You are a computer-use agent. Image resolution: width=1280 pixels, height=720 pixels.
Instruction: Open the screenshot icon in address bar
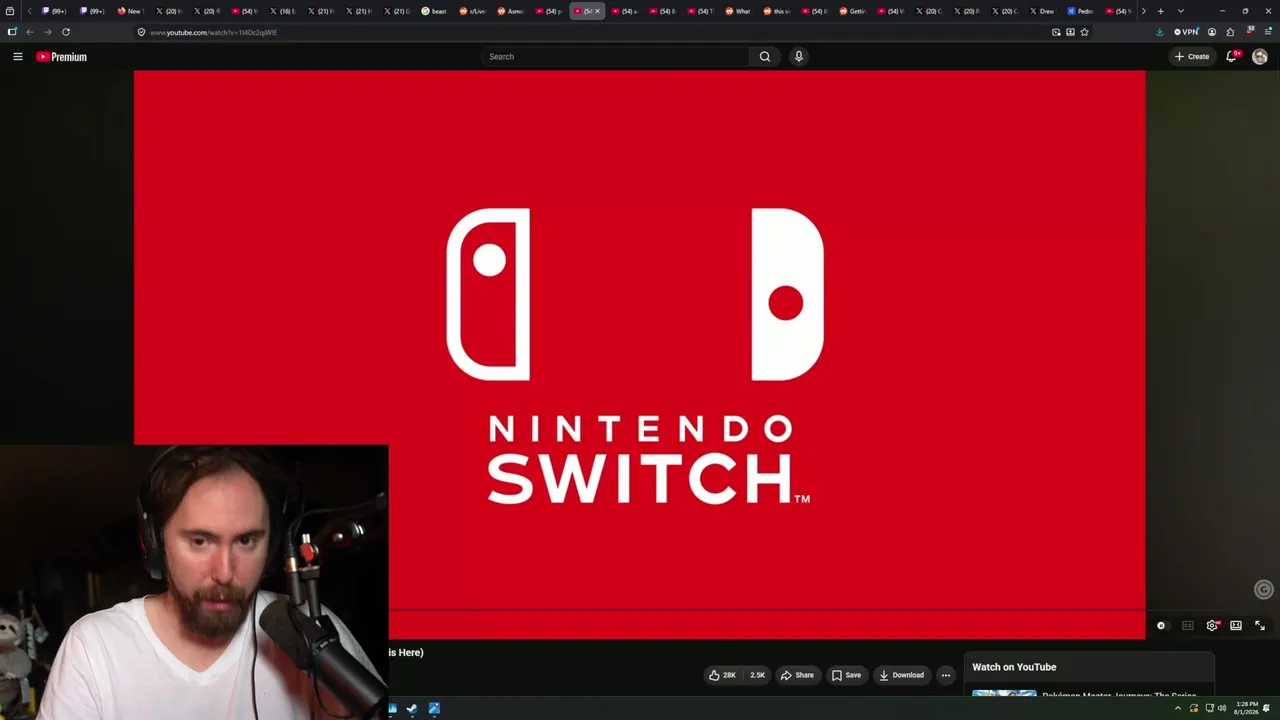[1070, 32]
